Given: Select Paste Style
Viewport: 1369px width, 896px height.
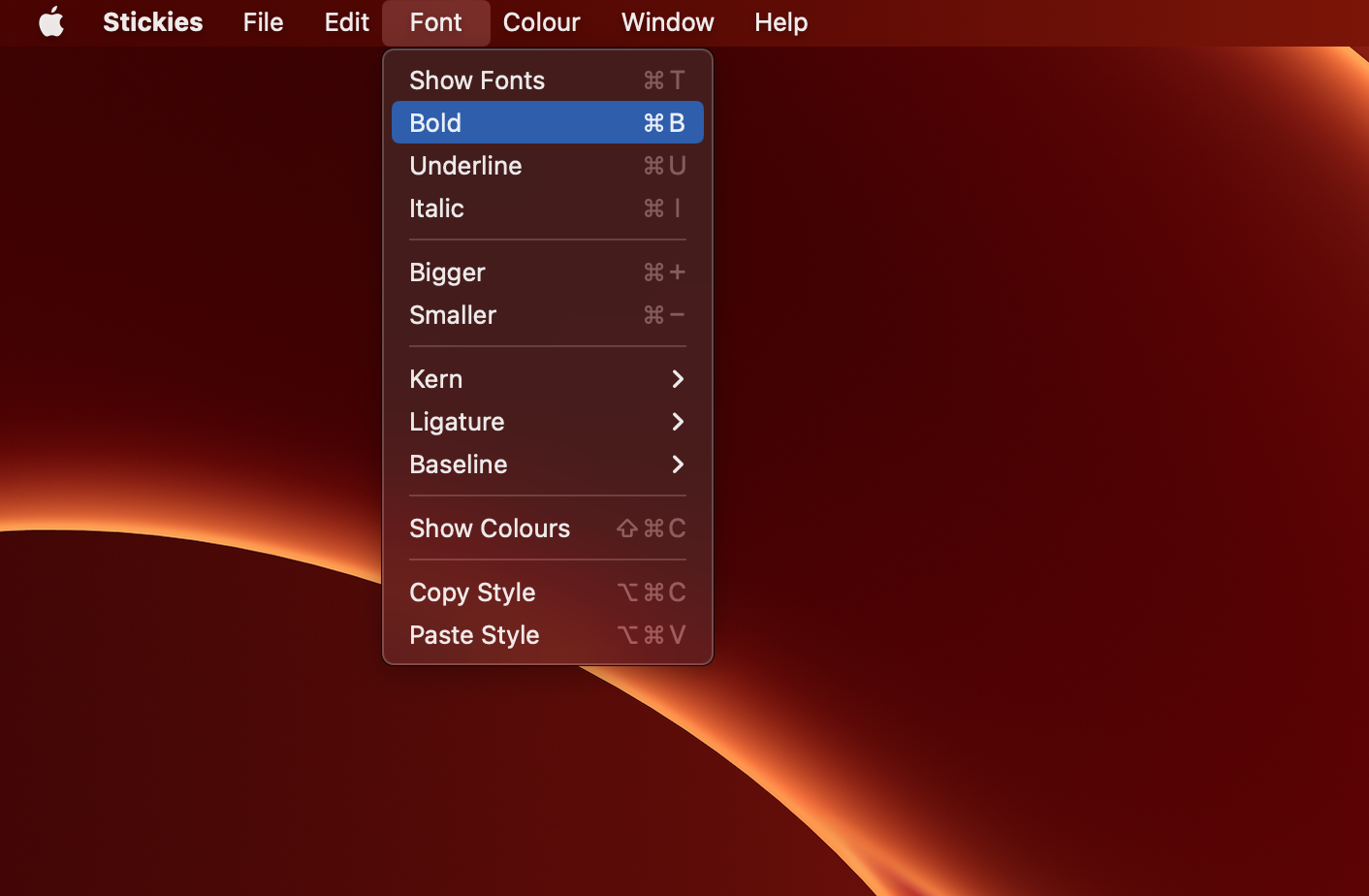Looking at the screenshot, I should point(474,635).
